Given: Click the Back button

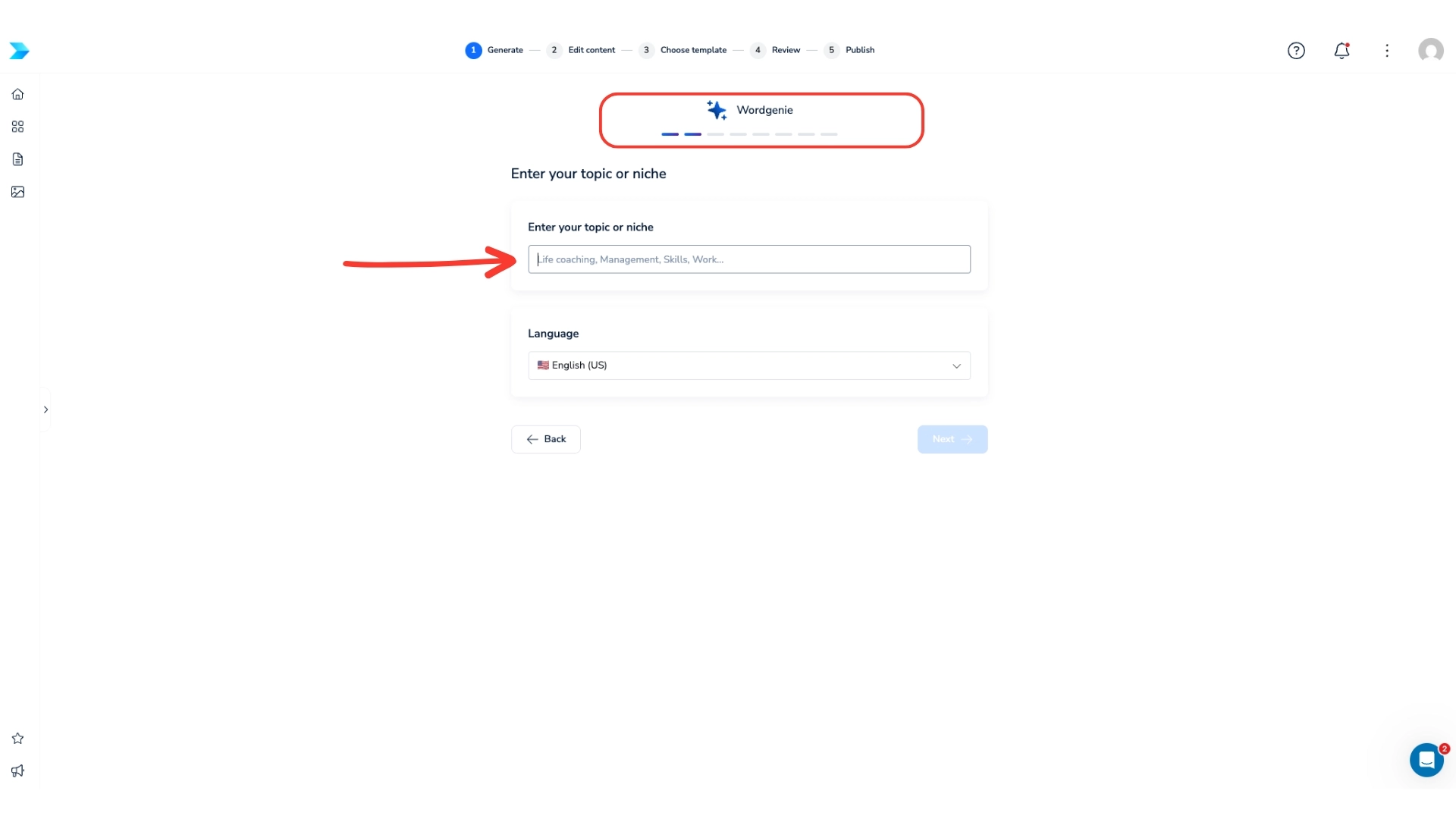Looking at the screenshot, I should click(x=546, y=439).
